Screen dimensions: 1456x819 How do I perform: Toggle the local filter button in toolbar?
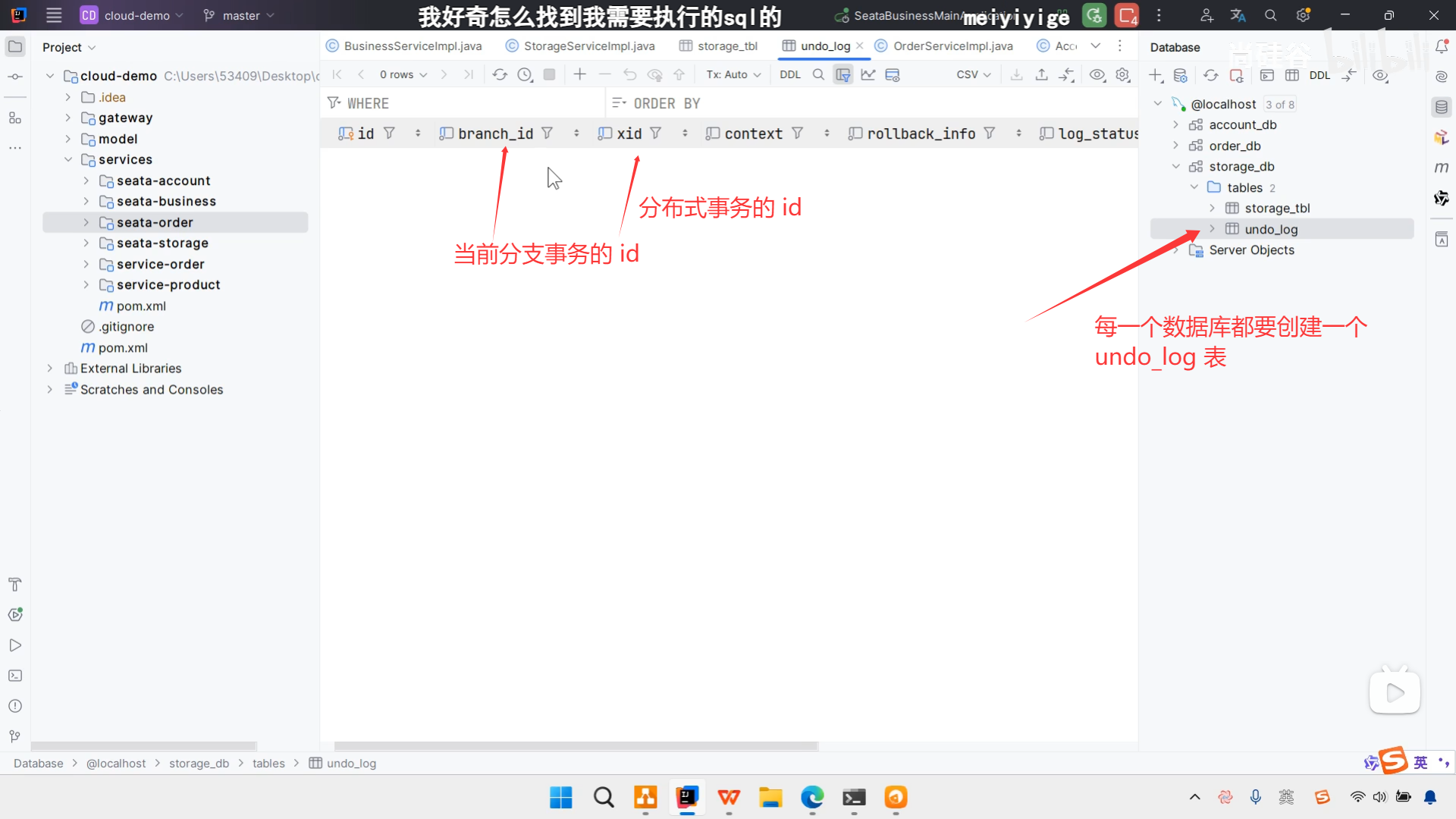pyautogui.click(x=843, y=74)
